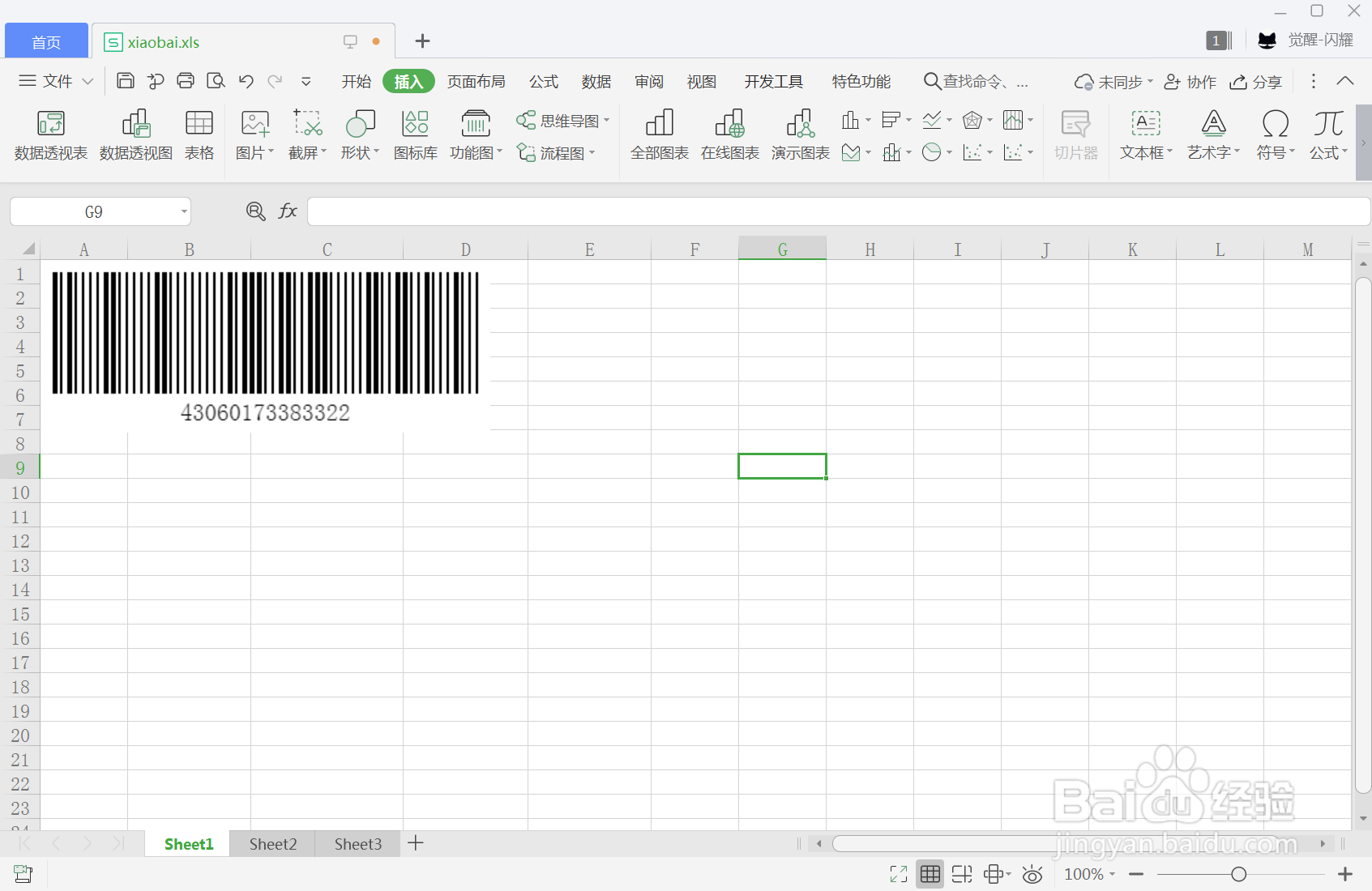Click the add new sheet plus icon
The width and height of the screenshot is (1372, 891).
pyautogui.click(x=416, y=843)
